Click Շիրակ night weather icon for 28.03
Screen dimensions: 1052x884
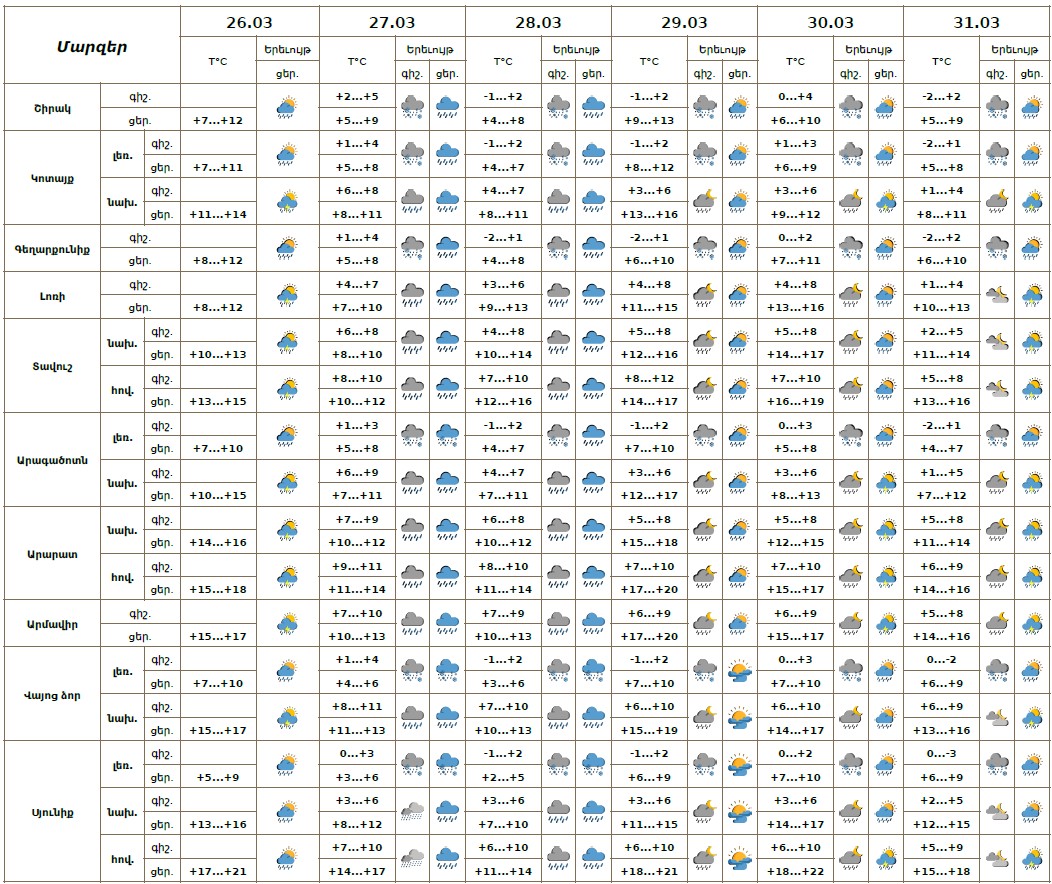[558, 108]
